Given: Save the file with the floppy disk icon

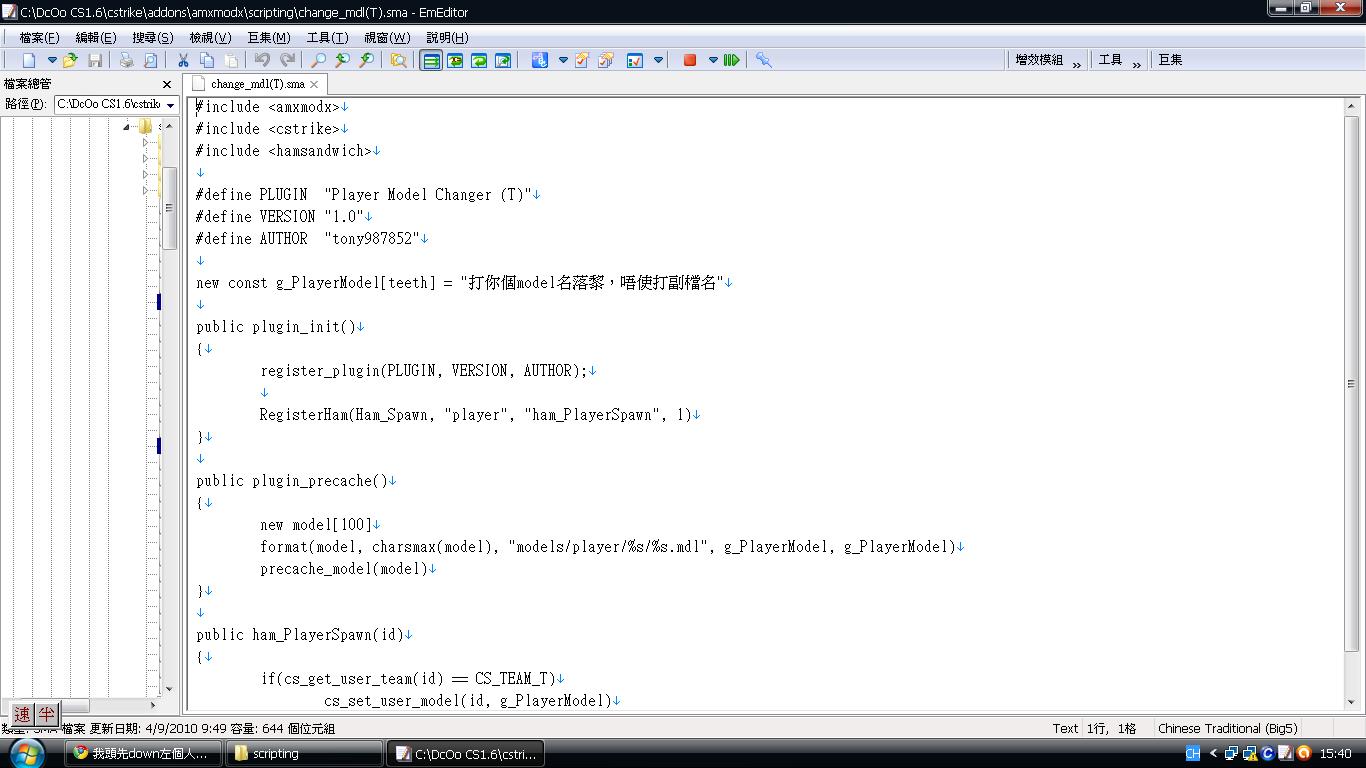Looking at the screenshot, I should [95, 60].
